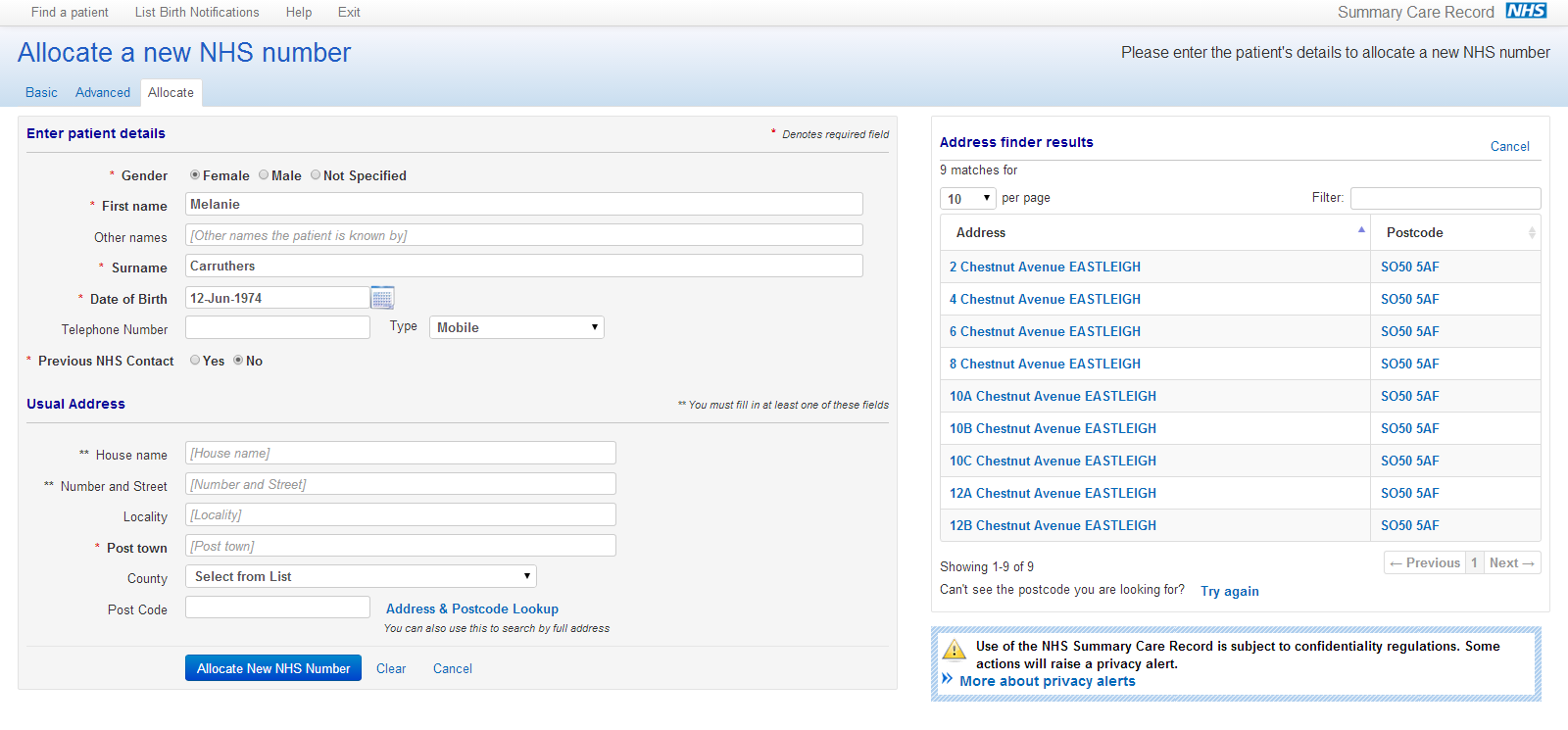Viewport: 1568px width, 730px height.
Task: Cancel the address finder results
Action: tap(1509, 146)
